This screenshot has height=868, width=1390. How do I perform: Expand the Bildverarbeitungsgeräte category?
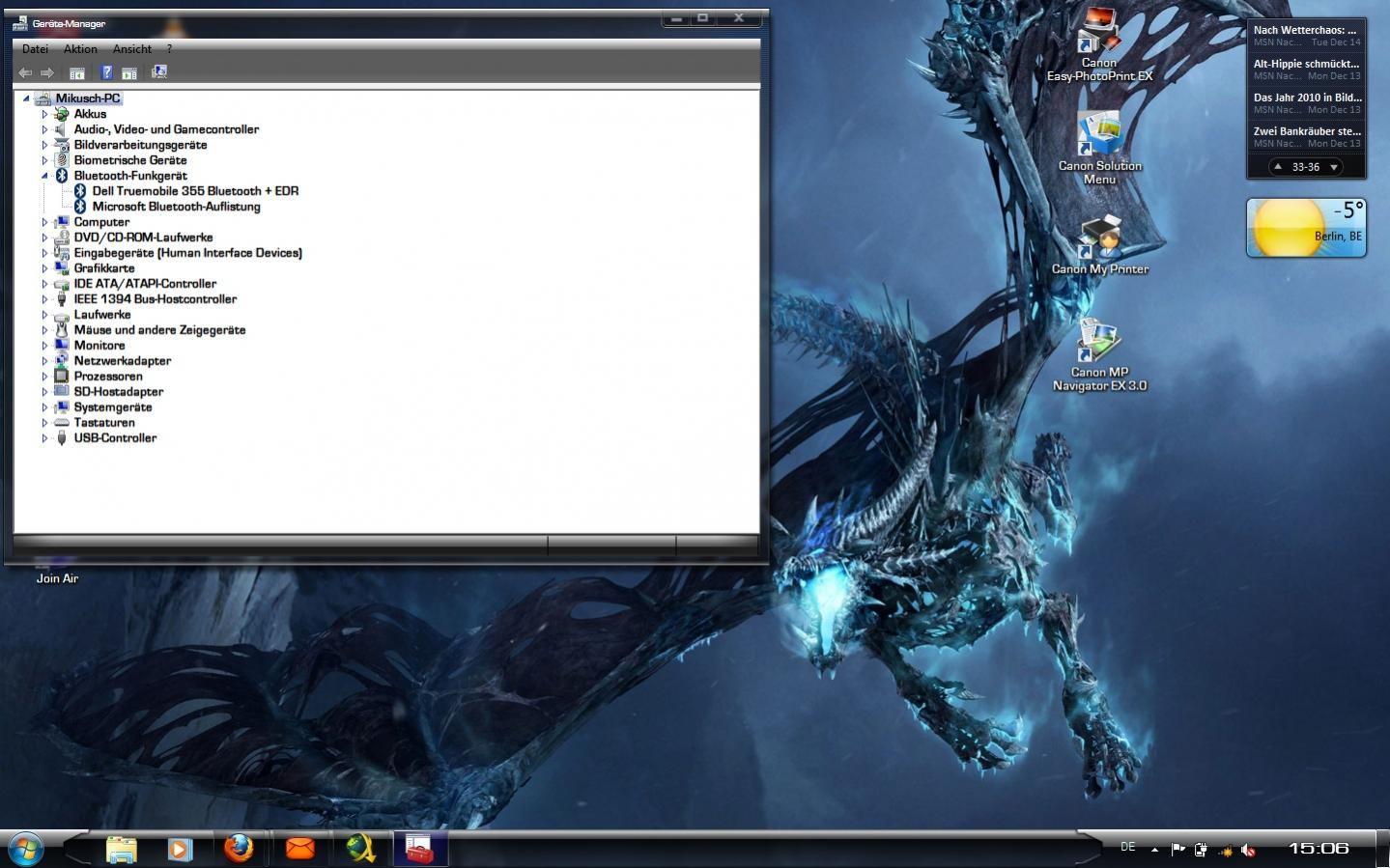point(44,145)
